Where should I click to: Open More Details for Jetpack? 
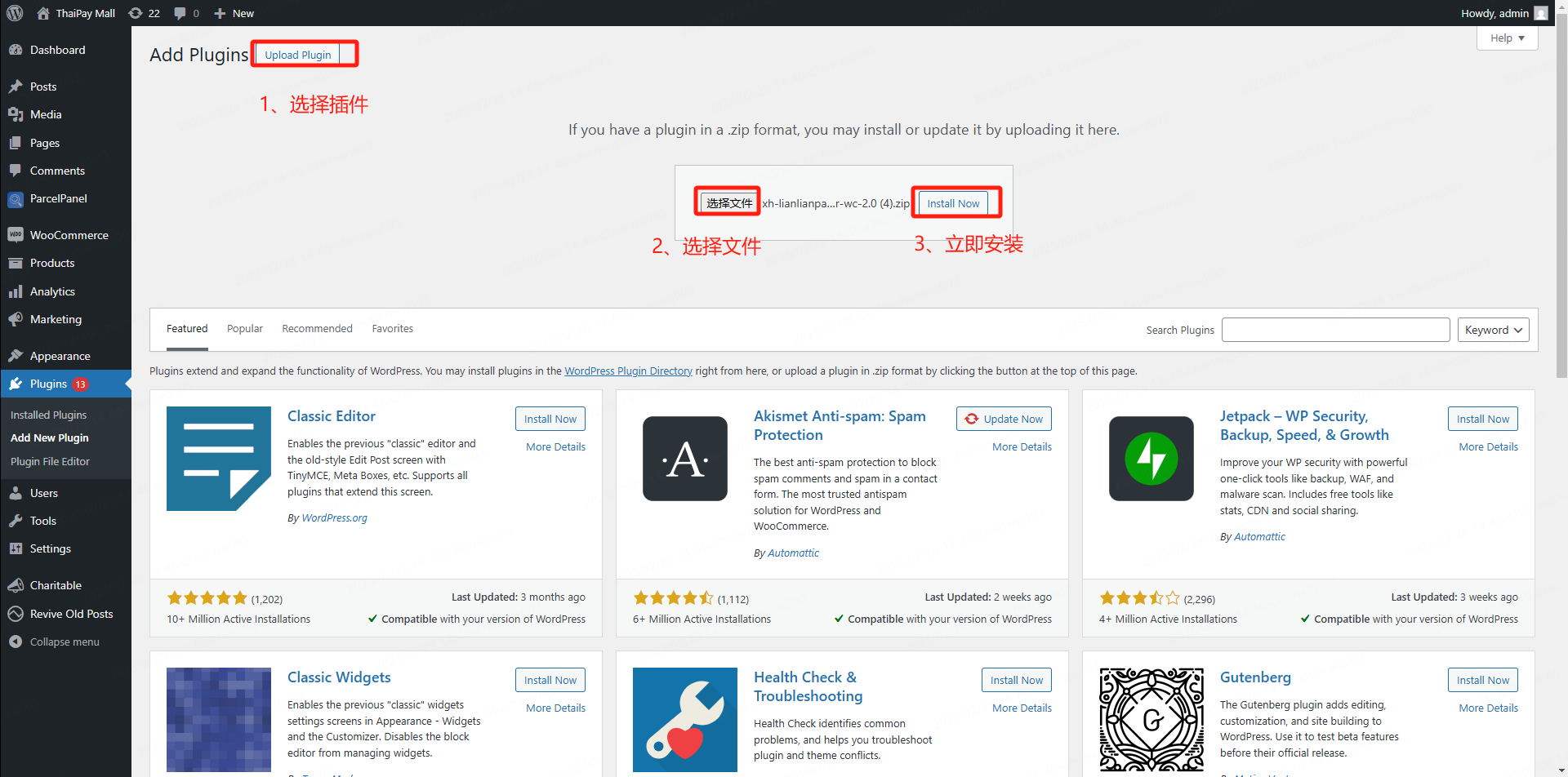click(x=1488, y=446)
